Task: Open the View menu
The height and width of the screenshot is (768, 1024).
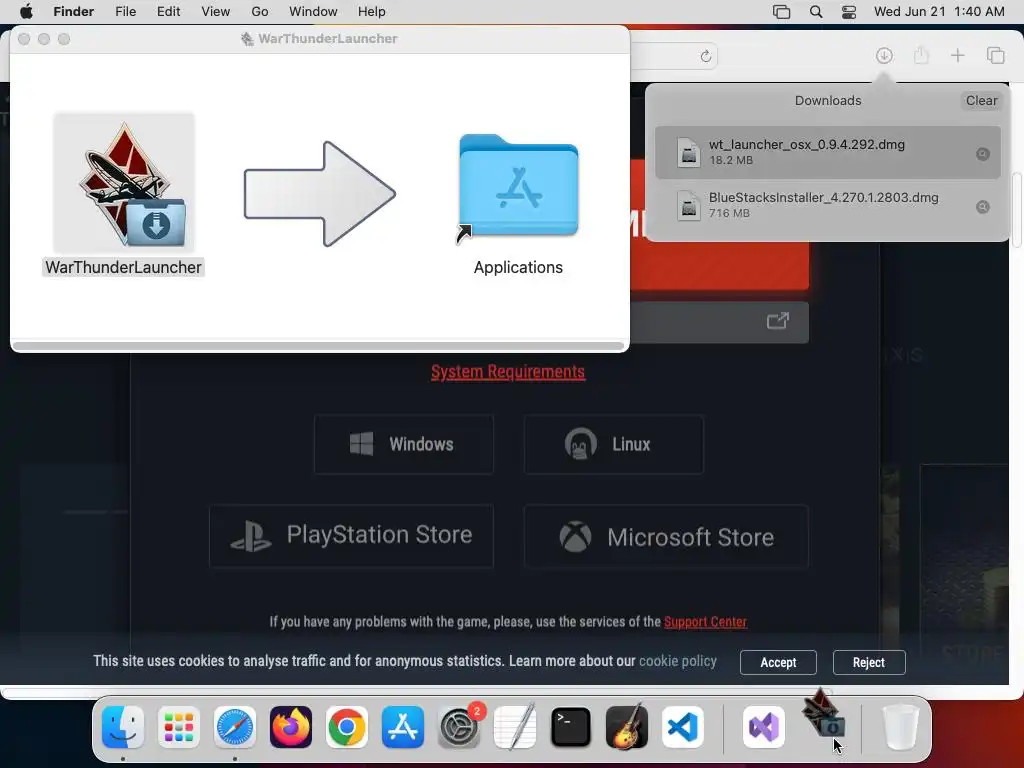Action: coord(216,12)
